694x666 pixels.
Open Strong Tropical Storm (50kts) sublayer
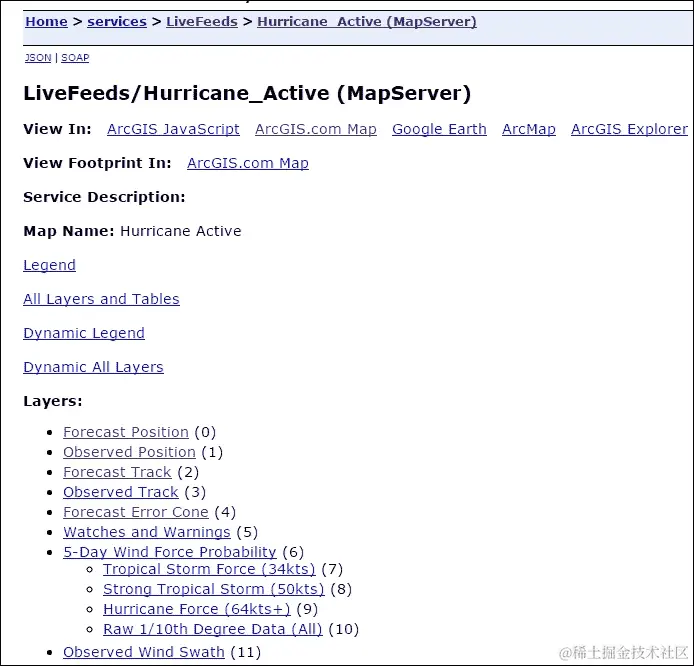tap(214, 589)
